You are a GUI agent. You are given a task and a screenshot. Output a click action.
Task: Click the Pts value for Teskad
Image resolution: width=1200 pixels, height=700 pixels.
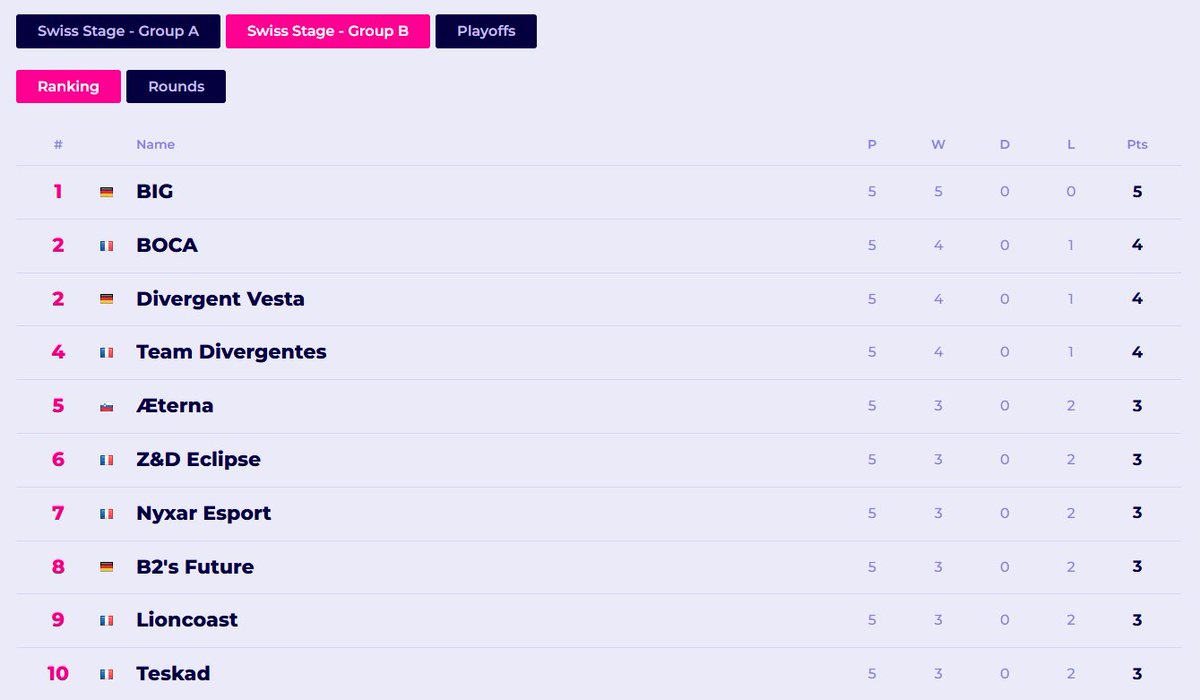[1137, 674]
